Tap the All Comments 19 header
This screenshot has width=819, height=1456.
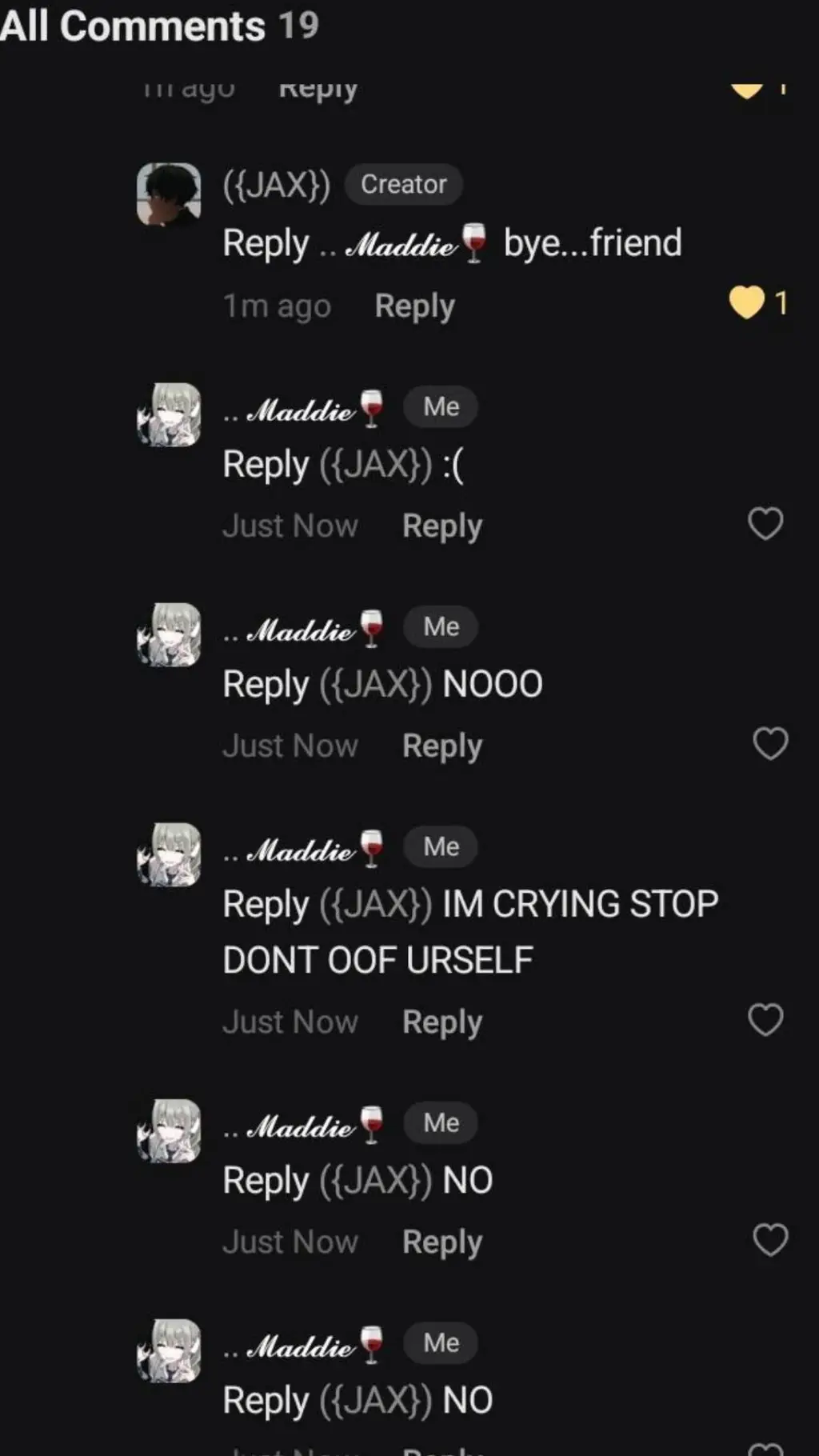[159, 26]
